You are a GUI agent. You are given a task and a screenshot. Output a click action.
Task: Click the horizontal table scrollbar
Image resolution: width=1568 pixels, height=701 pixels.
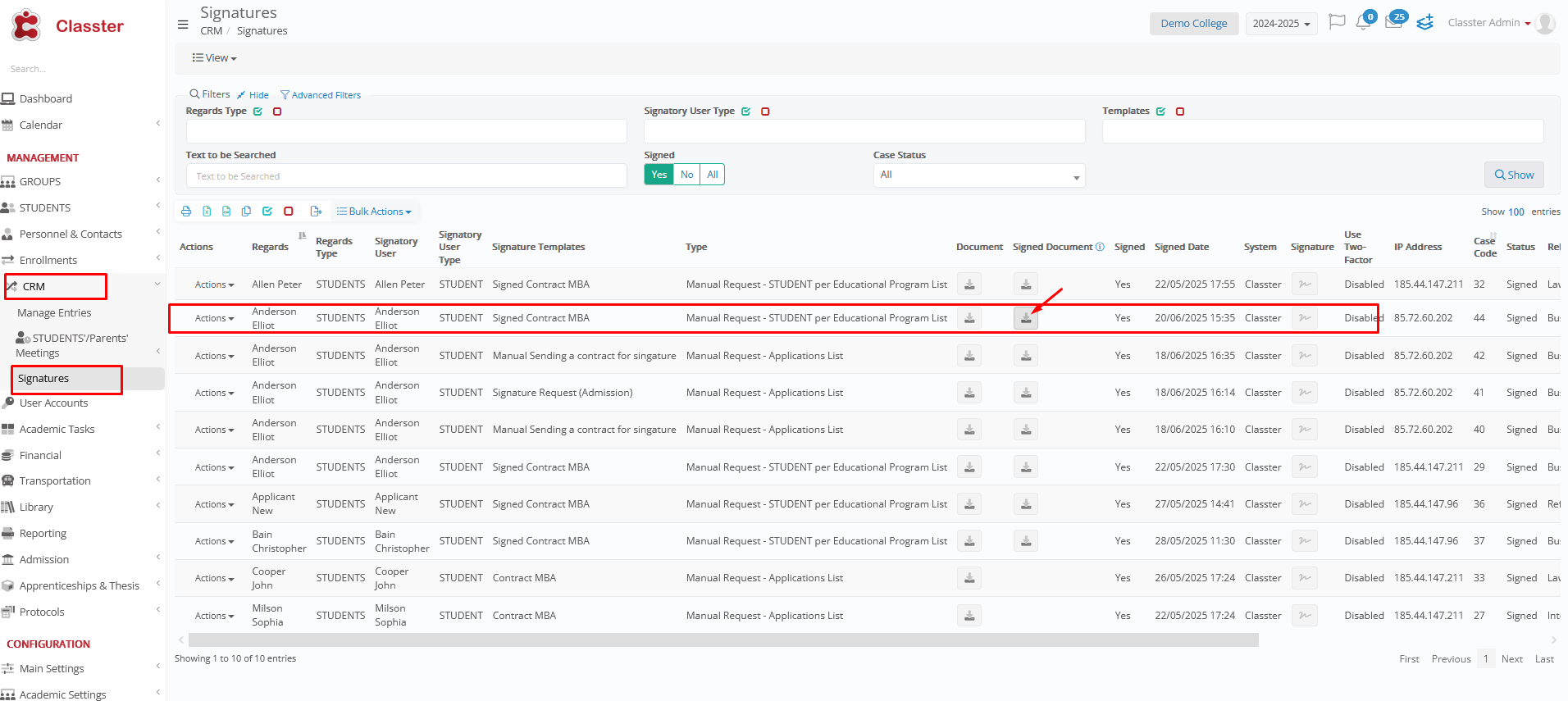[x=722, y=640]
